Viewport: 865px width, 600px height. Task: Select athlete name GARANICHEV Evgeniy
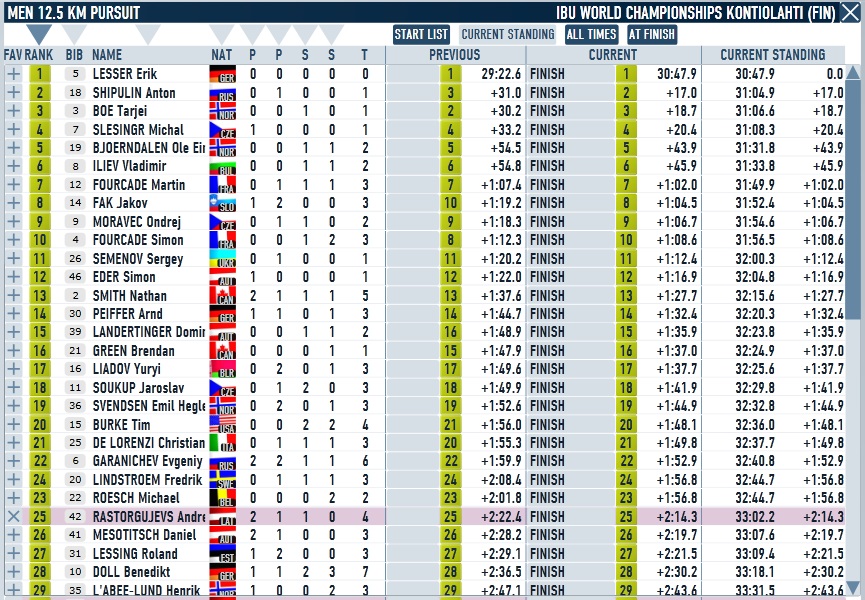148,461
